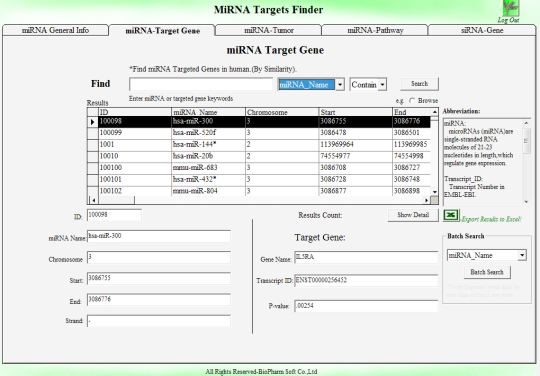Click ID cell 100101

click(135, 180)
